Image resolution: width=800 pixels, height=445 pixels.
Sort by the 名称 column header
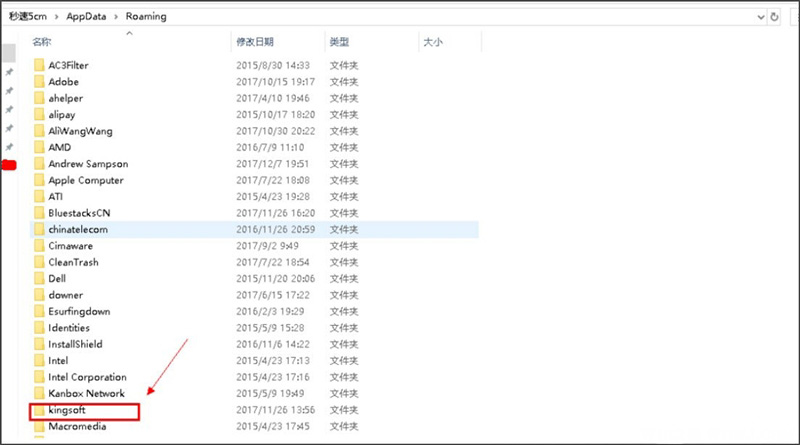pyautogui.click(x=42, y=42)
